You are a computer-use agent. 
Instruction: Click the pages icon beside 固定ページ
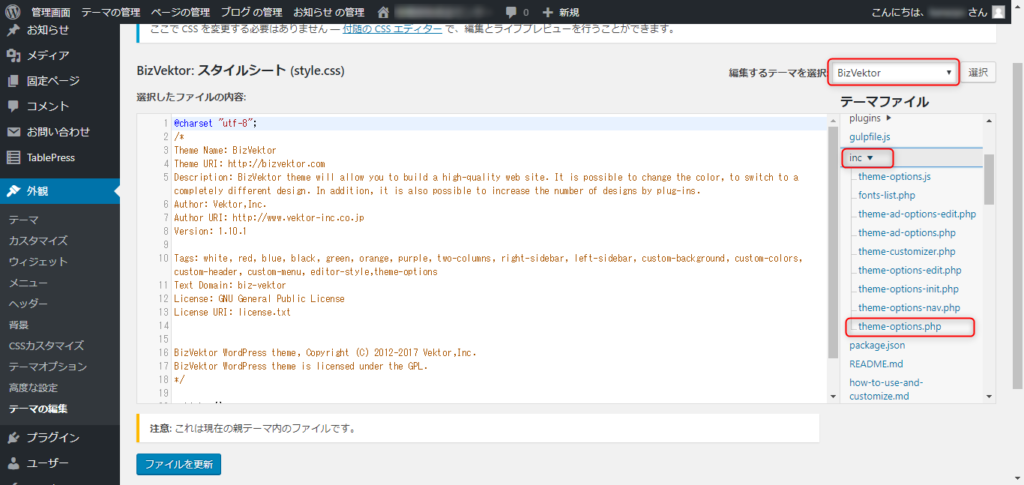point(13,81)
